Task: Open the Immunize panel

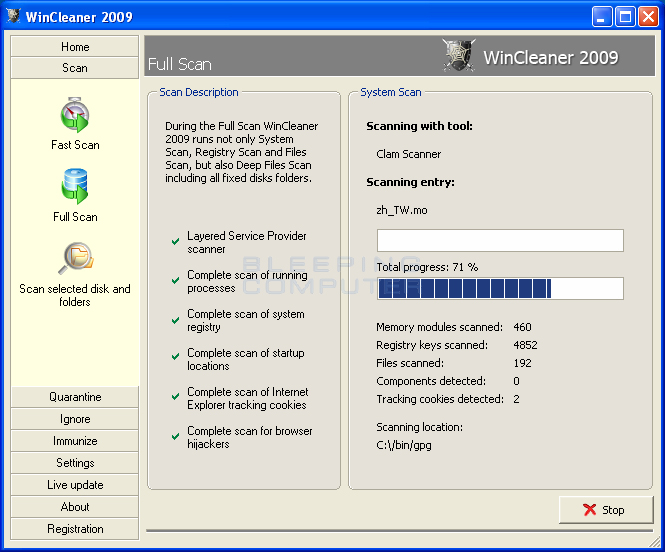Action: [75, 441]
